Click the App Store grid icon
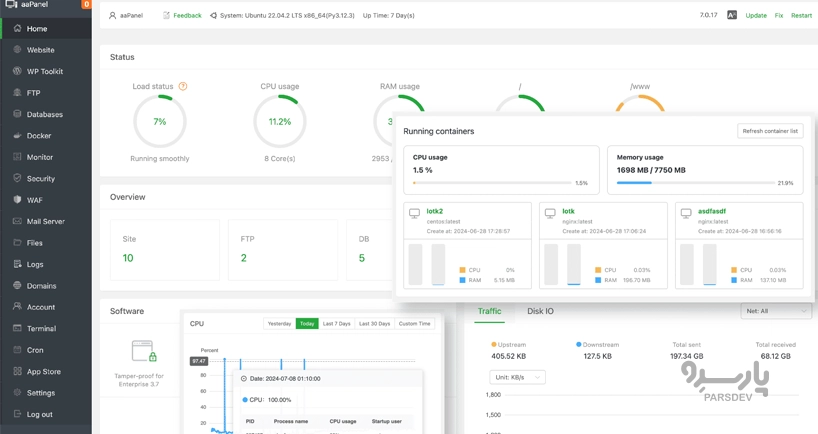Screen dimensions: 818x434 tap(17, 371)
